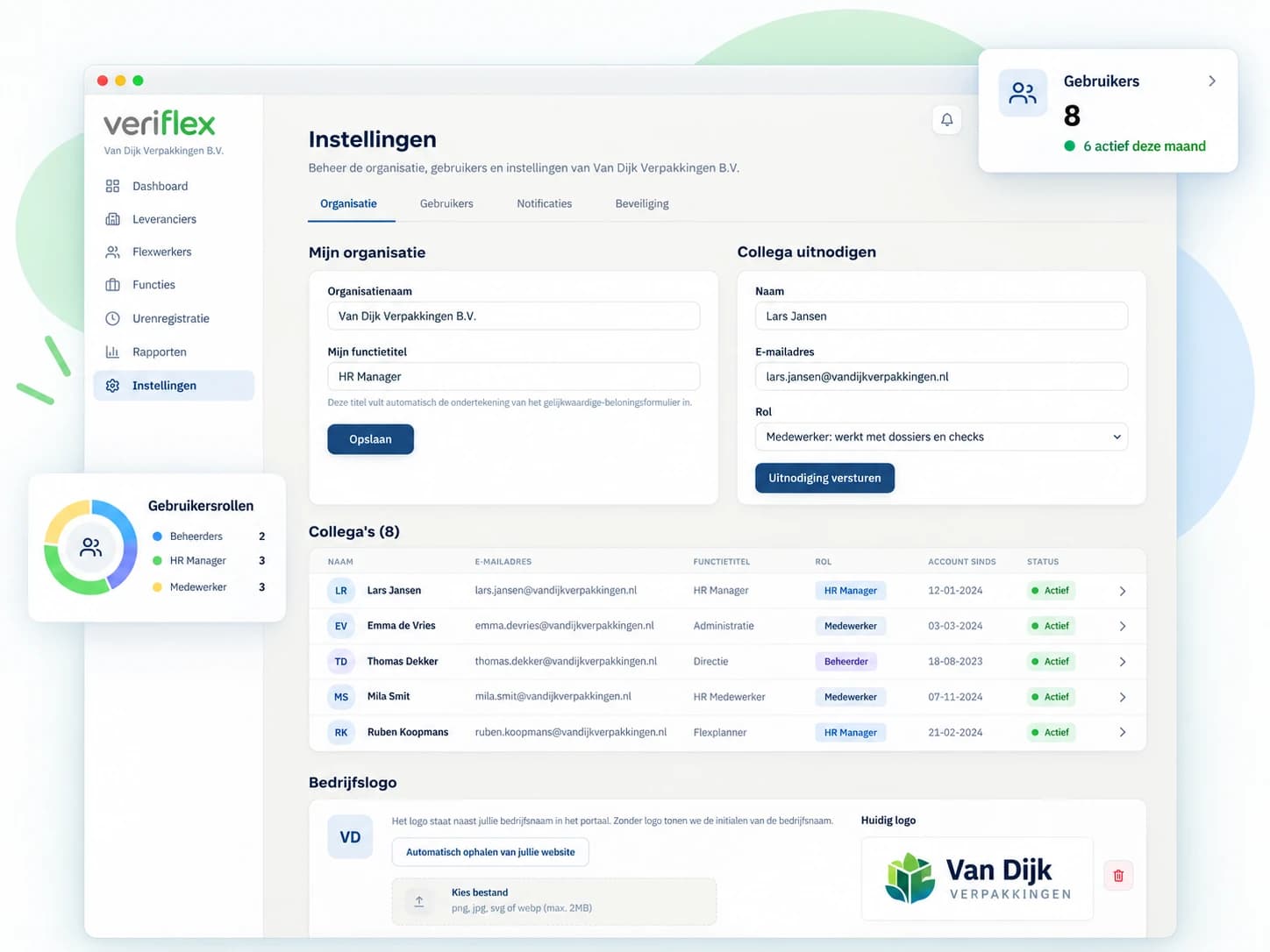Viewport: 1270px width, 952px height.
Task: Click the Organisatienaam input field
Action: click(514, 316)
